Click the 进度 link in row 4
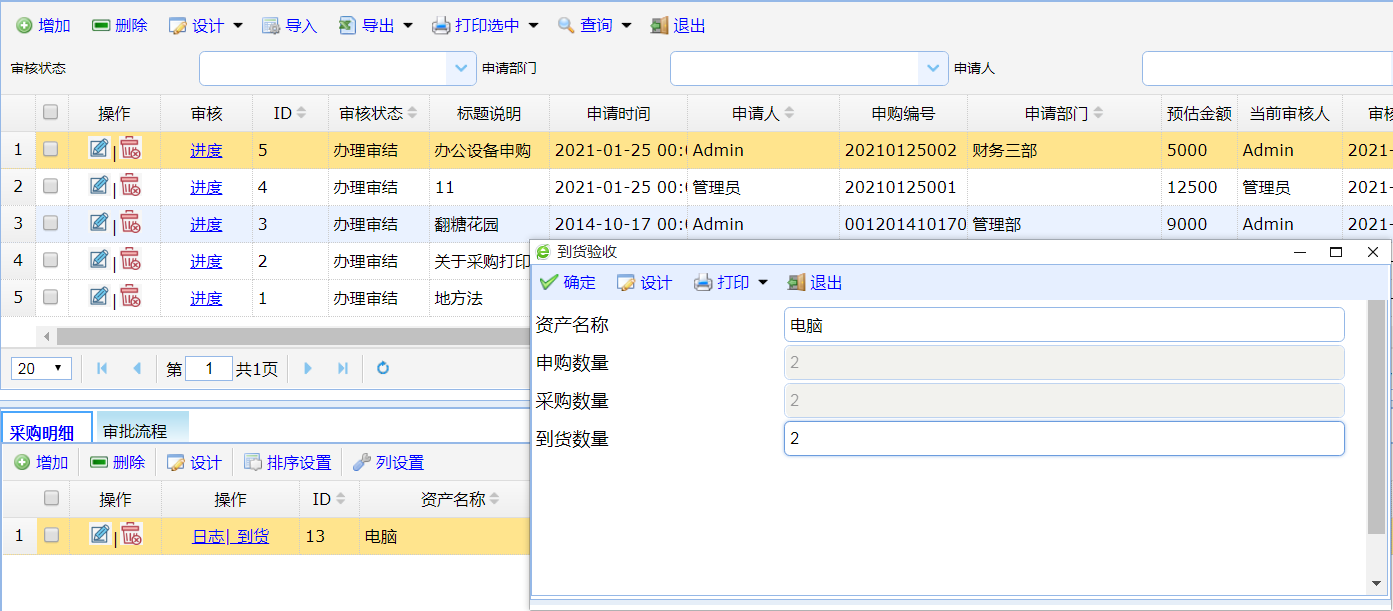This screenshot has height=611, width=1393. (x=206, y=261)
